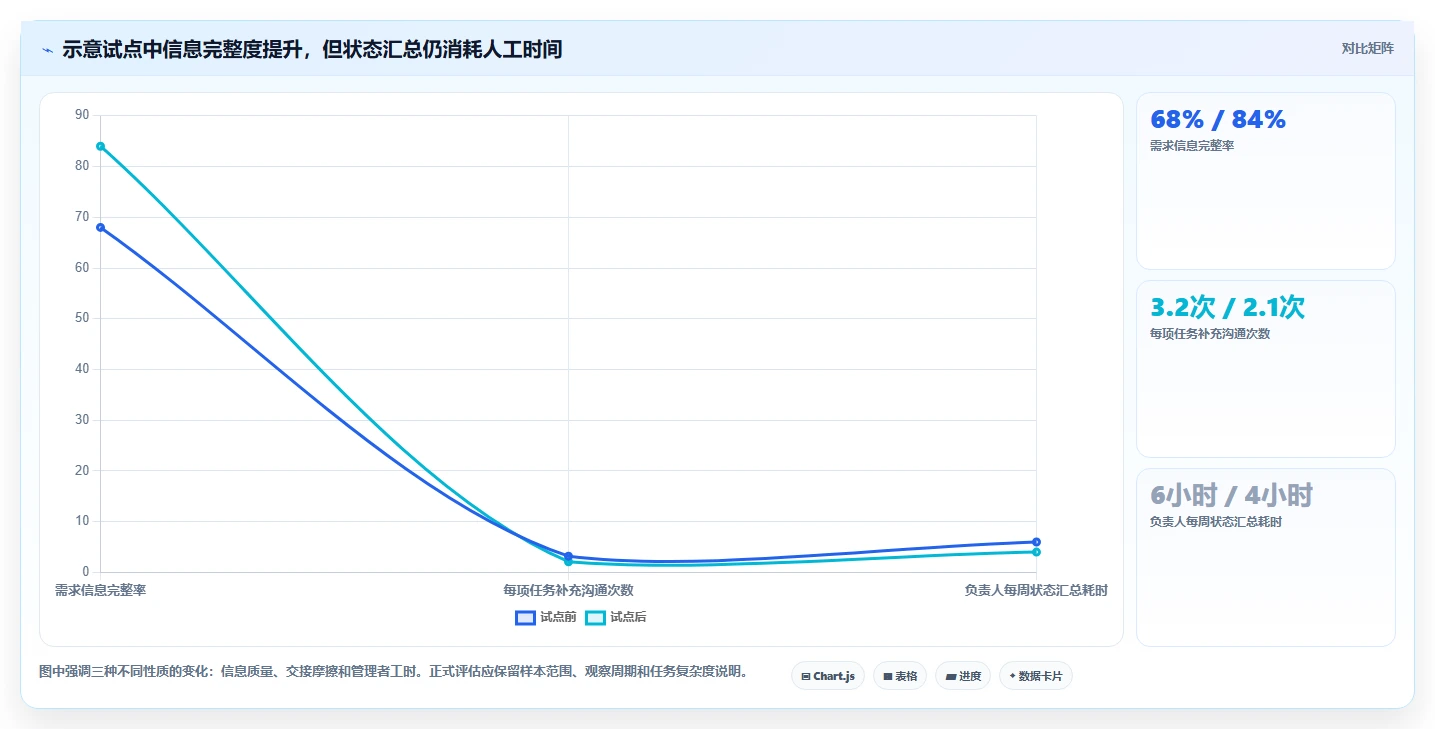Select the Chart.js chip

click(828, 676)
